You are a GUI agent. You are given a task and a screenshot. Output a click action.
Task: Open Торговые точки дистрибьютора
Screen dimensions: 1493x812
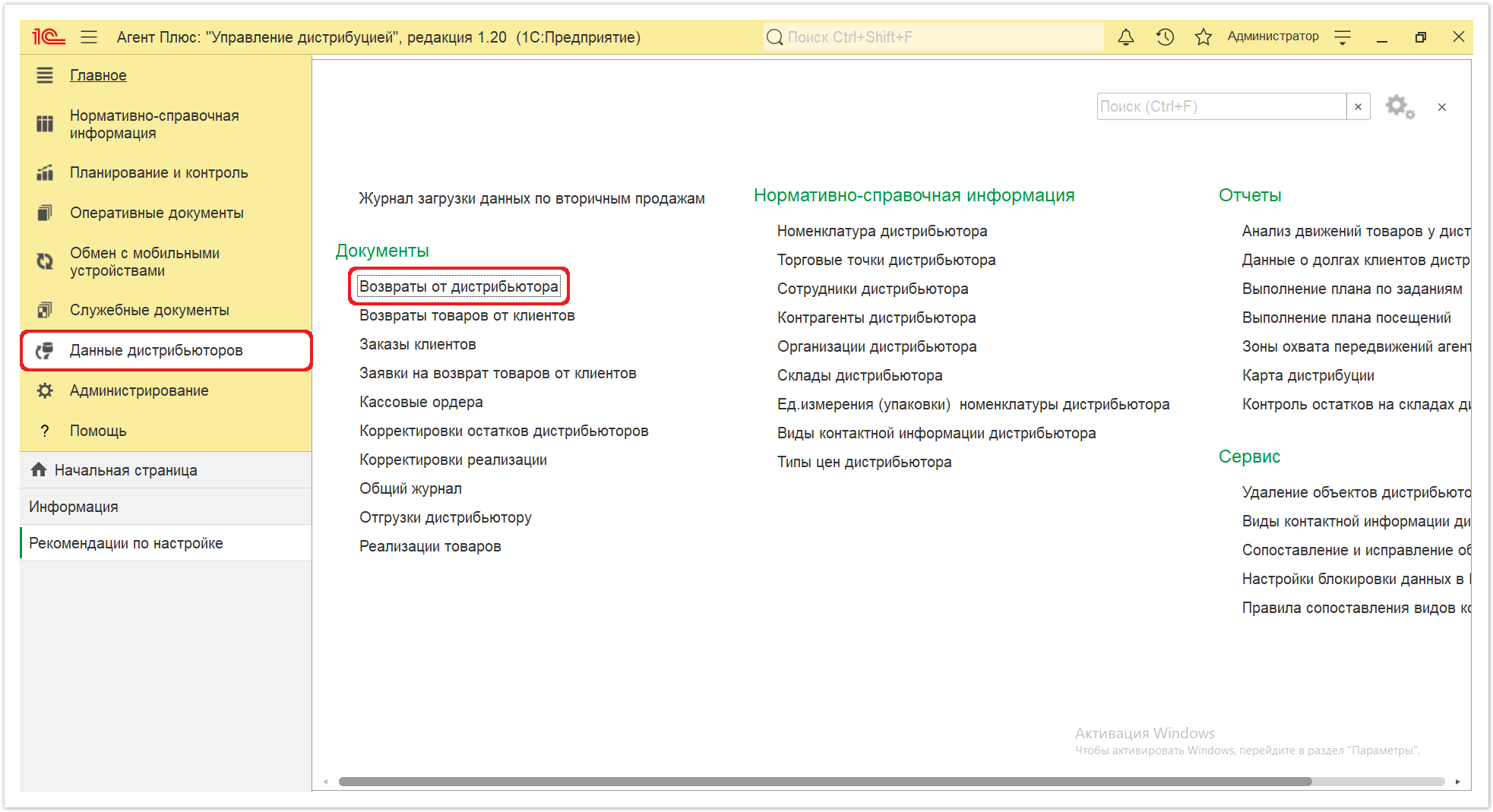click(x=886, y=260)
